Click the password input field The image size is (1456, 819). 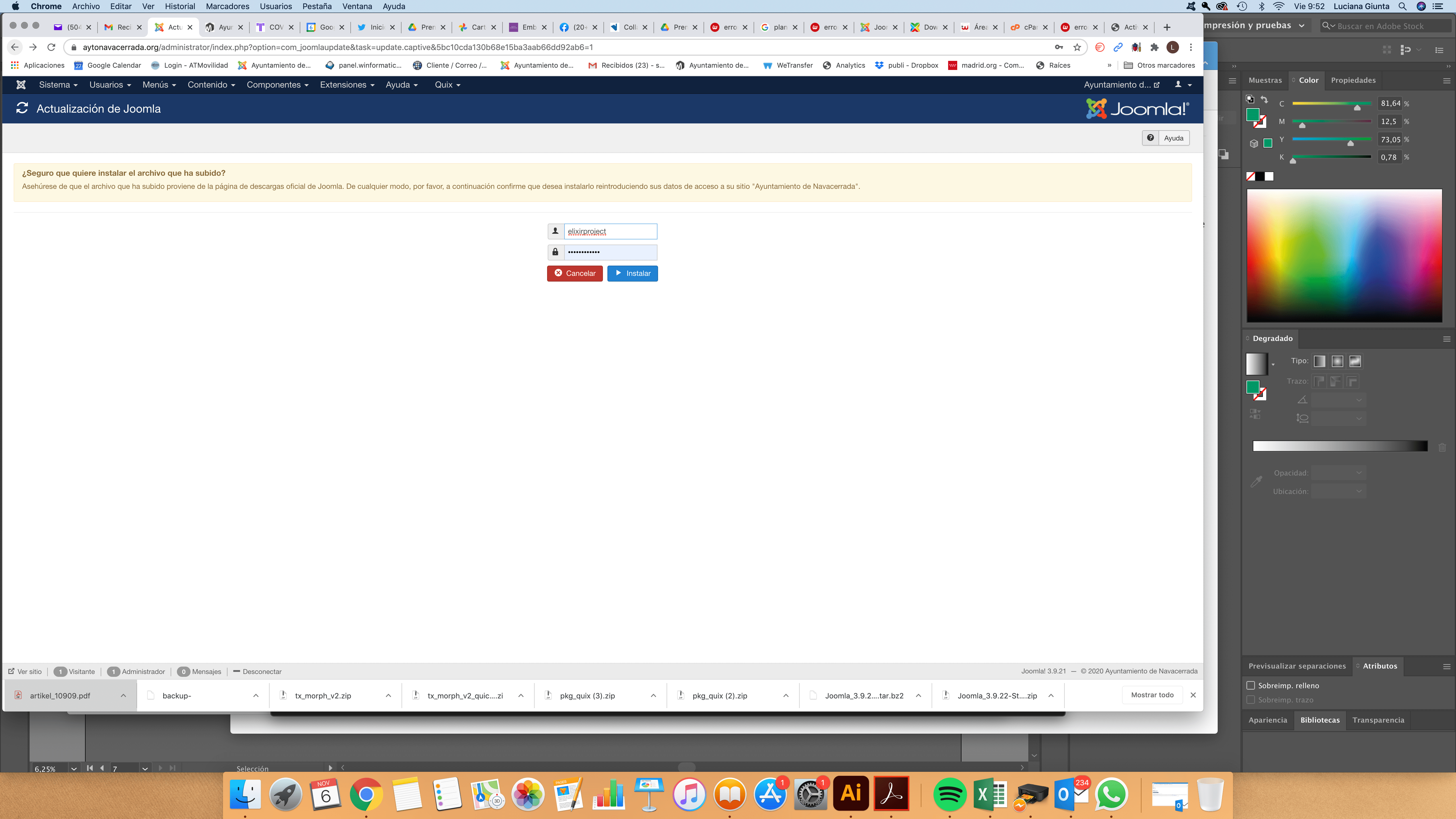tap(611, 252)
